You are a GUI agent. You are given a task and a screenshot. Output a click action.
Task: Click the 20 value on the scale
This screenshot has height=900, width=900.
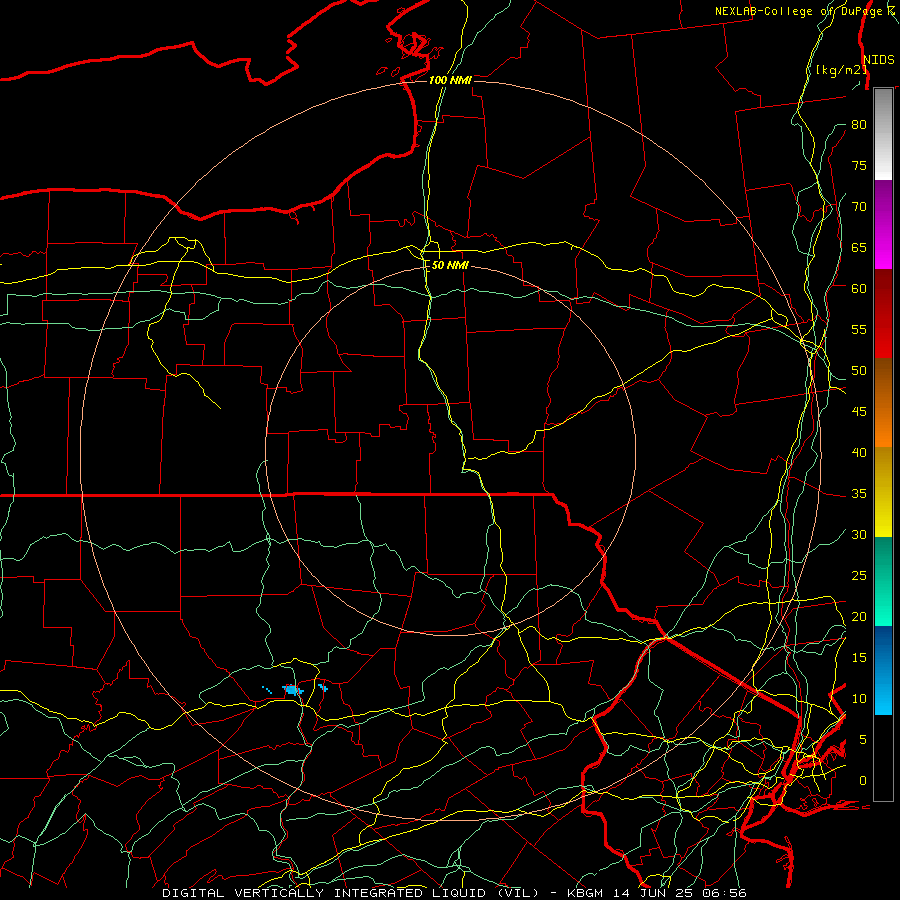click(859, 616)
